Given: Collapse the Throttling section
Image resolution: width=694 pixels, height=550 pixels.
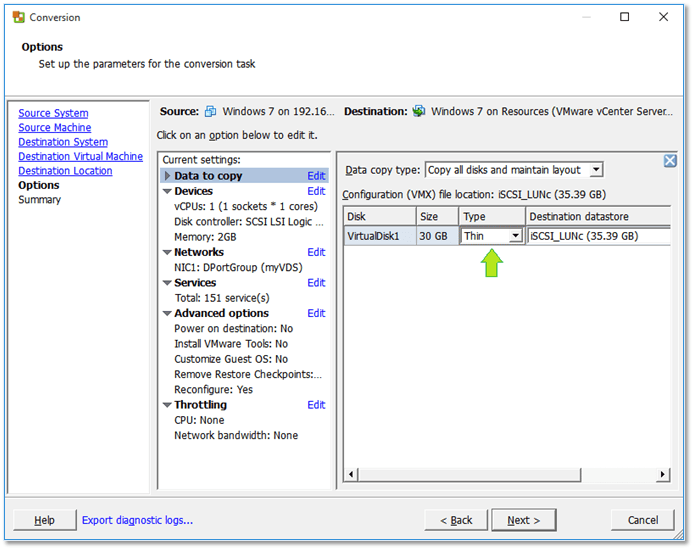Looking at the screenshot, I should coord(167,405).
